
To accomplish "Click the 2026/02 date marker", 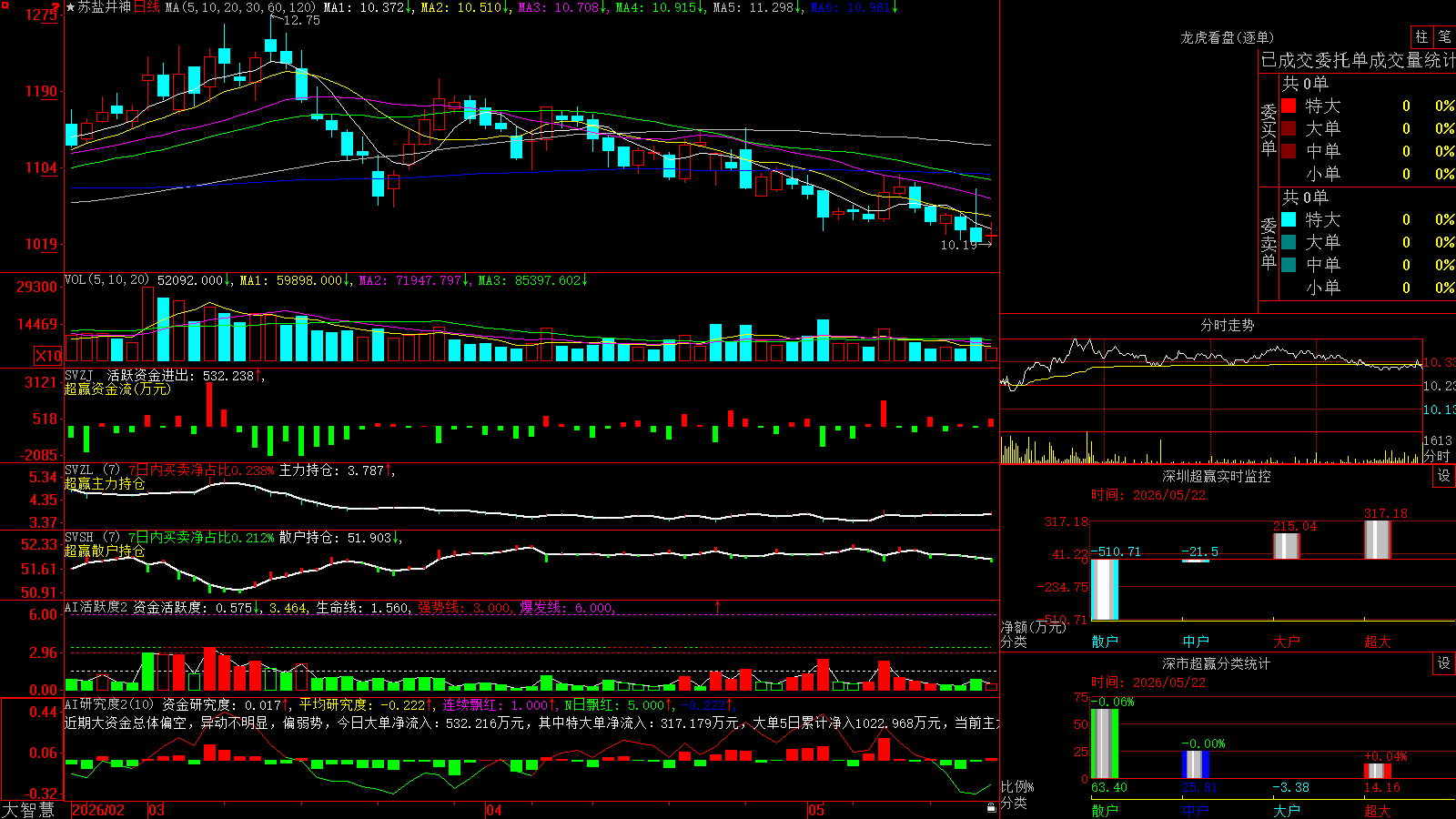I will [x=97, y=810].
